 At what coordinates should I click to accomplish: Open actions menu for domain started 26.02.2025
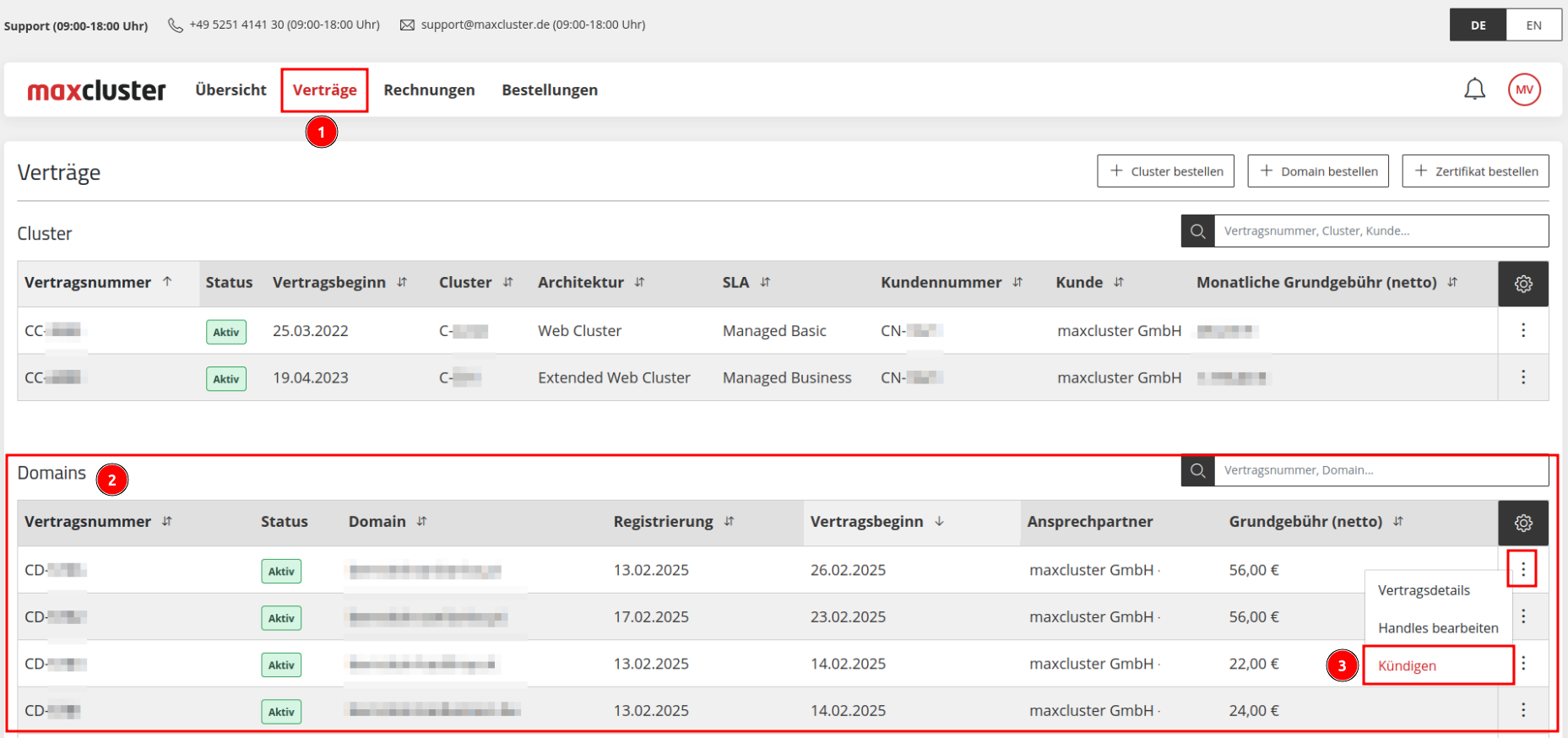[x=1522, y=569]
